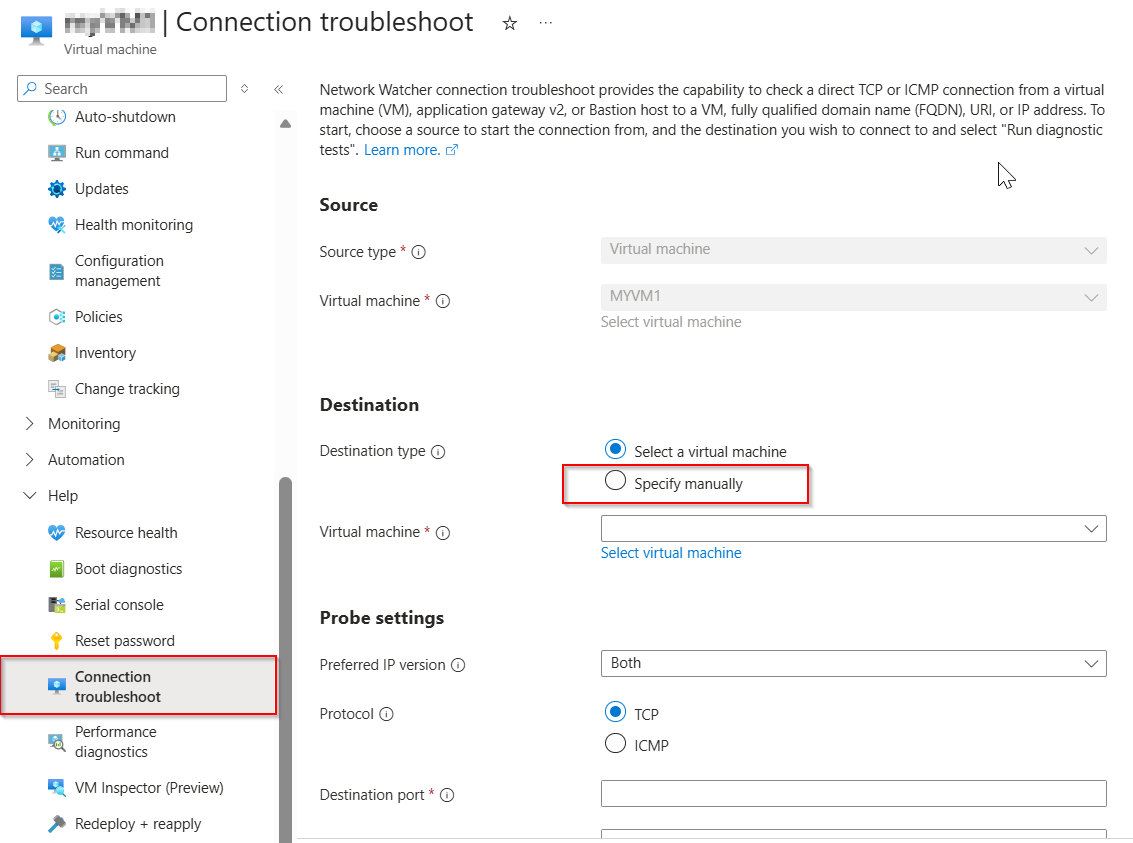
Task: Click the Policies icon
Action: [x=56, y=317]
